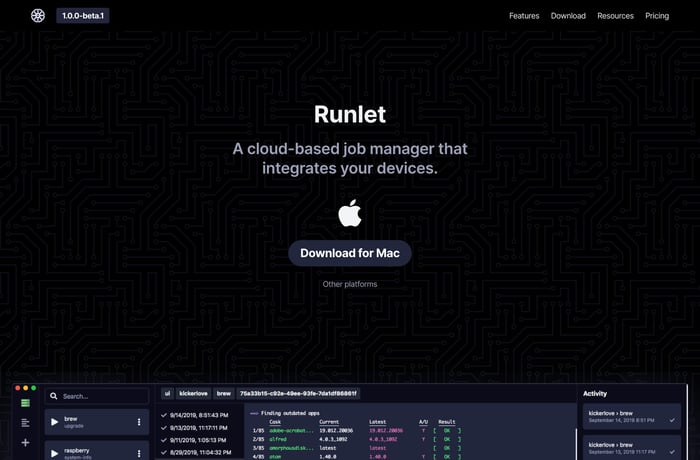Viewport: 700px width, 460px height.
Task: Click the search magnifier icon
Action: click(54, 396)
